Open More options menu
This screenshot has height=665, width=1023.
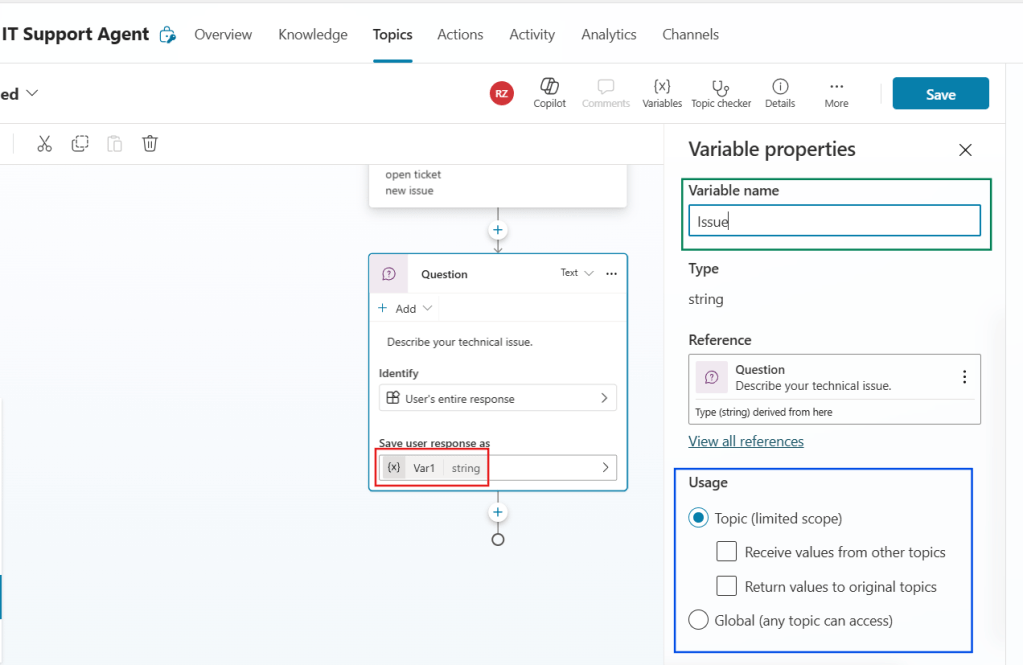click(x=836, y=92)
